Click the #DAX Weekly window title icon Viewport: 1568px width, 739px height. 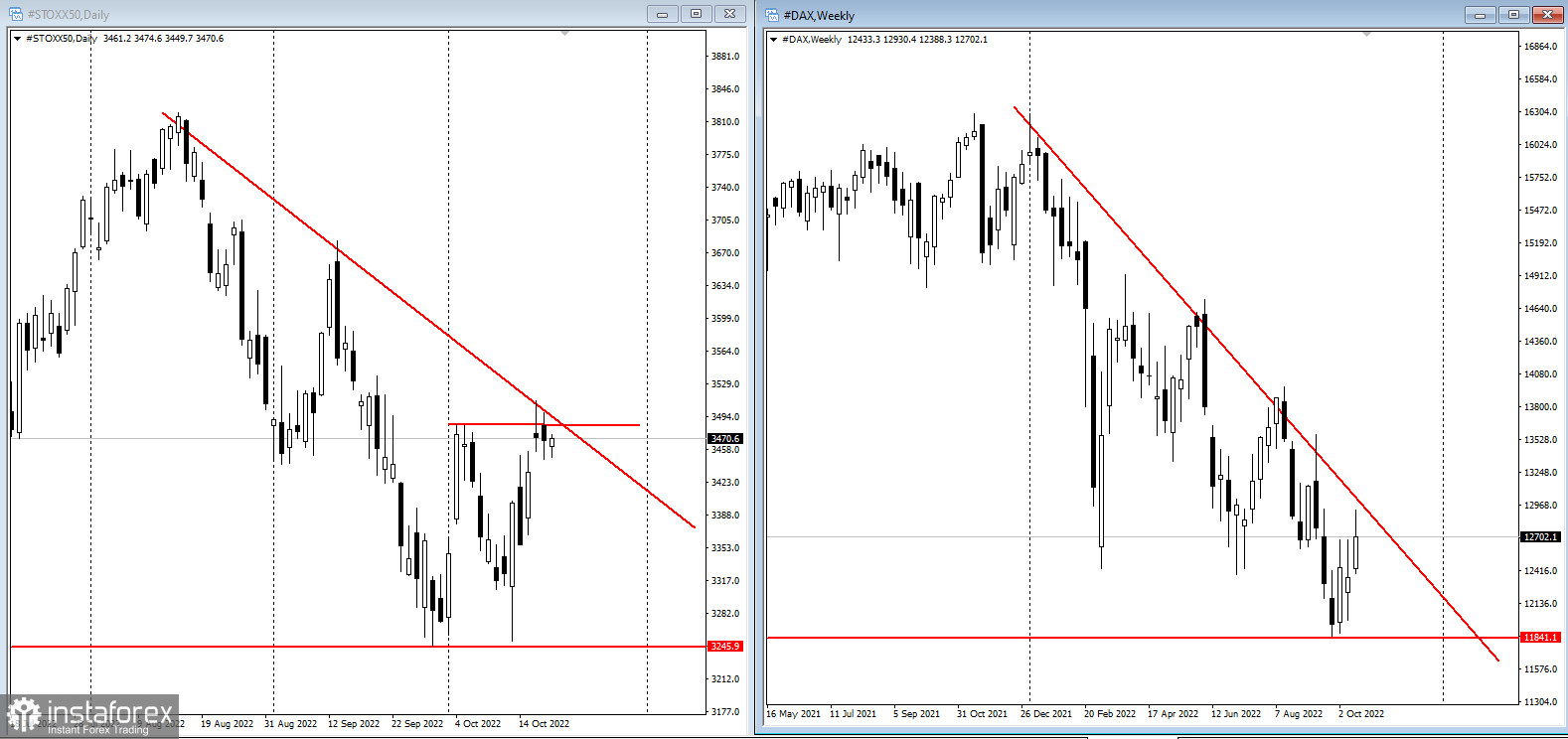pyautogui.click(x=772, y=15)
